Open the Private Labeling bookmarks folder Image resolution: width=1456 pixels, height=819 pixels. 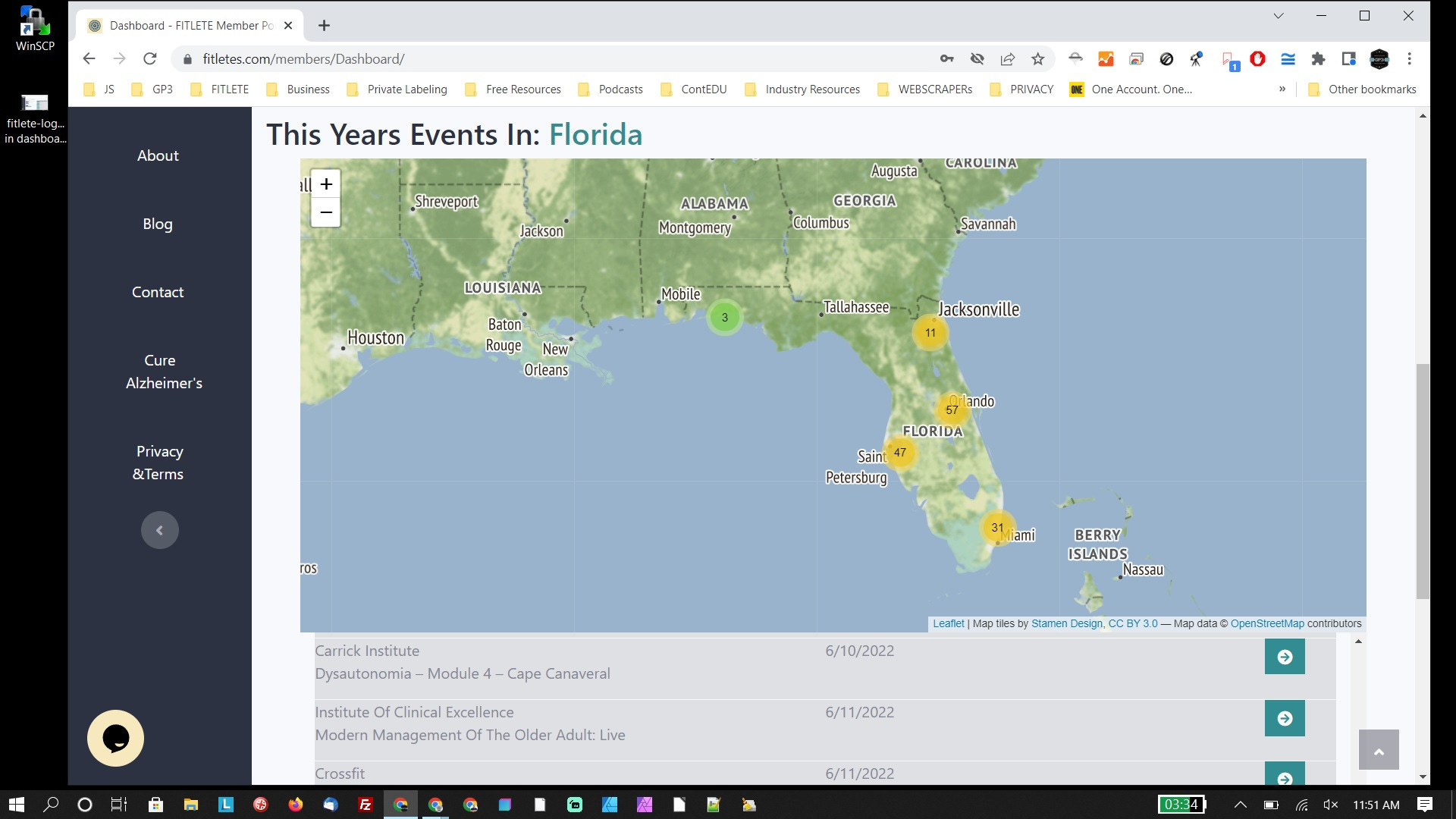(397, 89)
